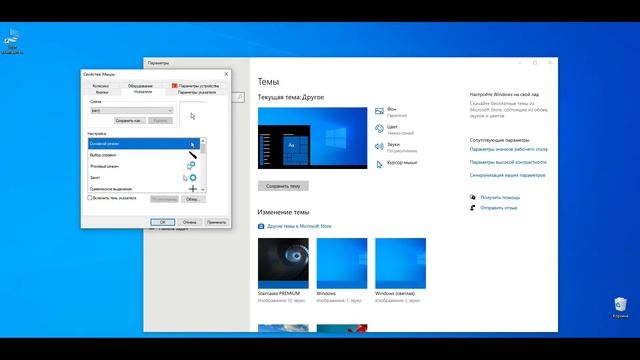The height and width of the screenshot is (360, 640).
Task: Open the pointer scheme dropdown
Action: point(132,111)
